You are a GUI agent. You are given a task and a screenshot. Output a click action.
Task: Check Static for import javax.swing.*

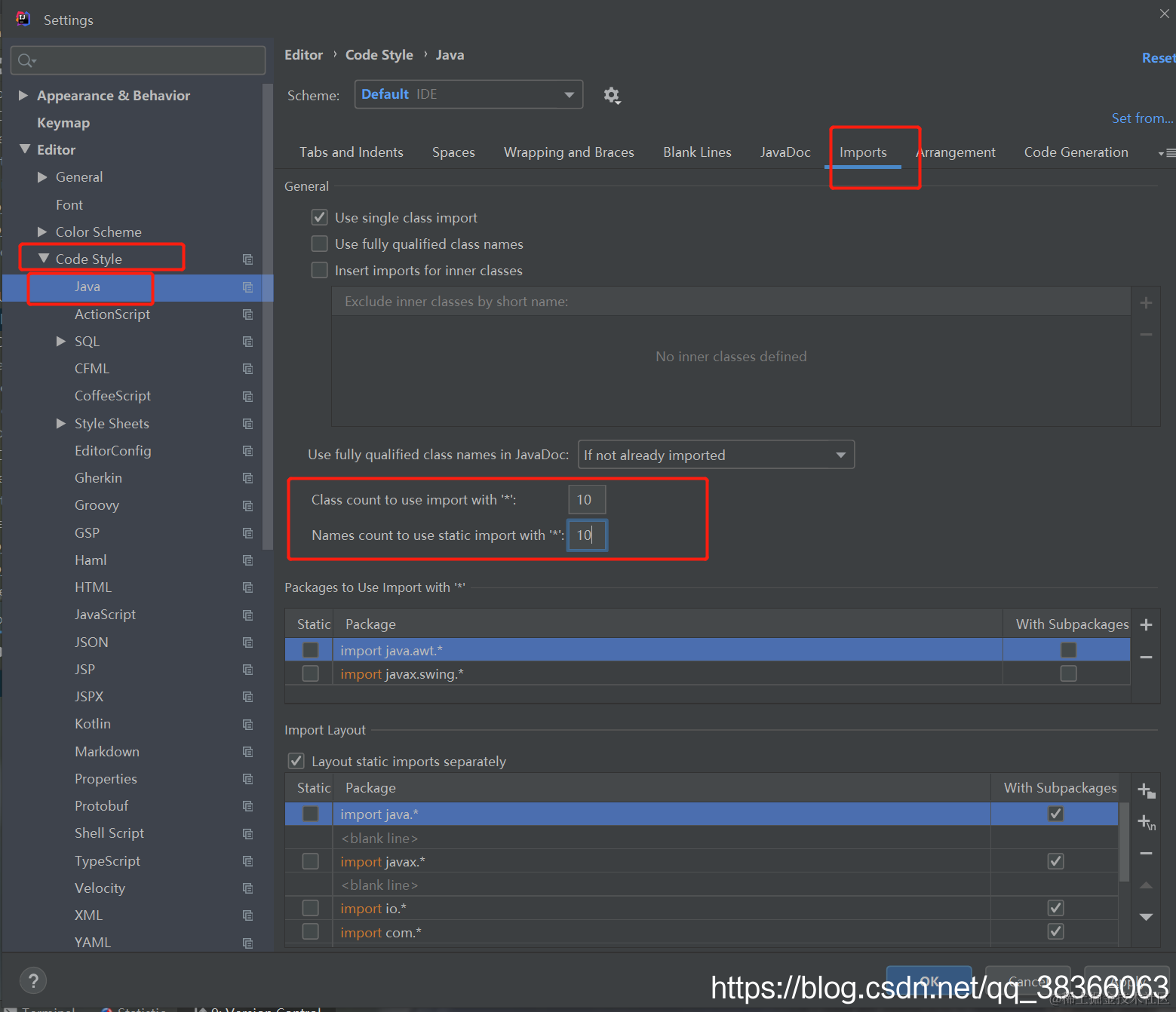[310, 673]
